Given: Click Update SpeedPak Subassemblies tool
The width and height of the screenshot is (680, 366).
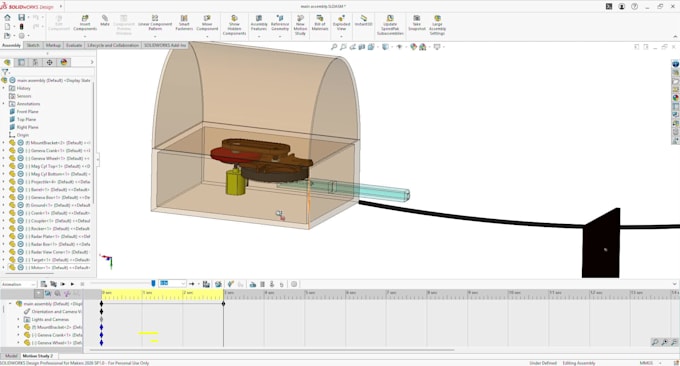Looking at the screenshot, I should click(390, 25).
